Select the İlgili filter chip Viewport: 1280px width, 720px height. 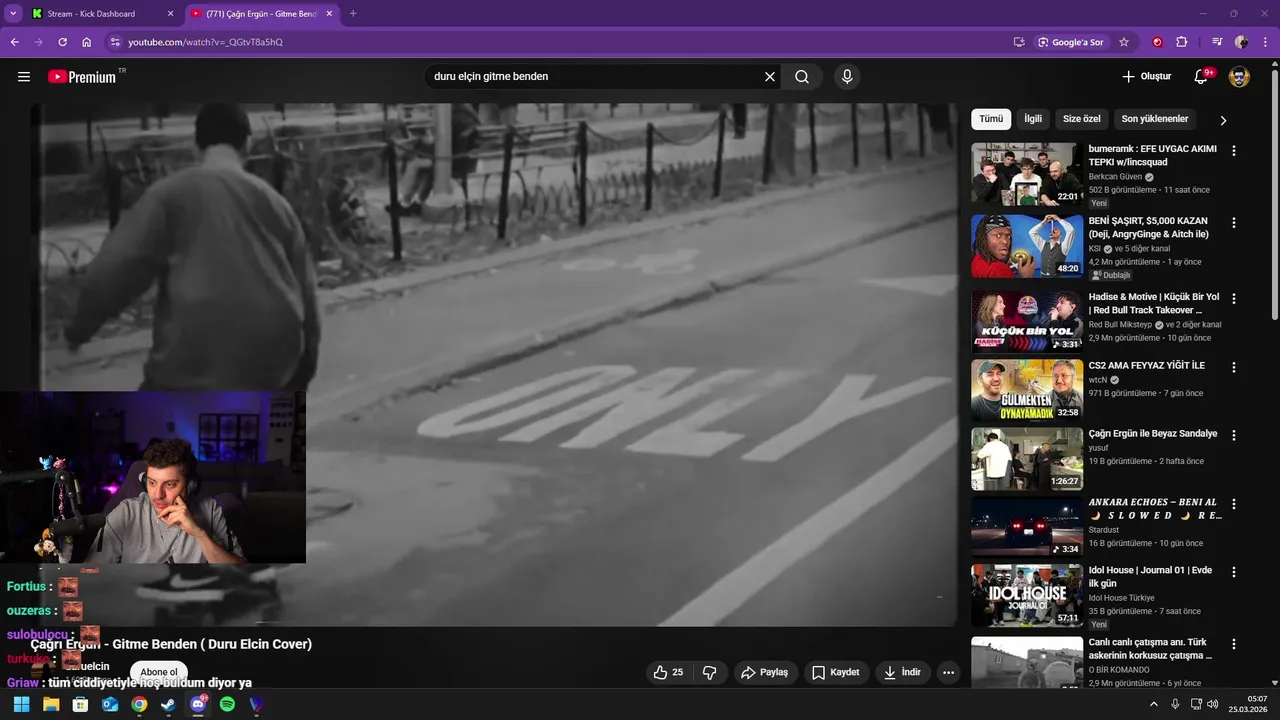click(1033, 119)
